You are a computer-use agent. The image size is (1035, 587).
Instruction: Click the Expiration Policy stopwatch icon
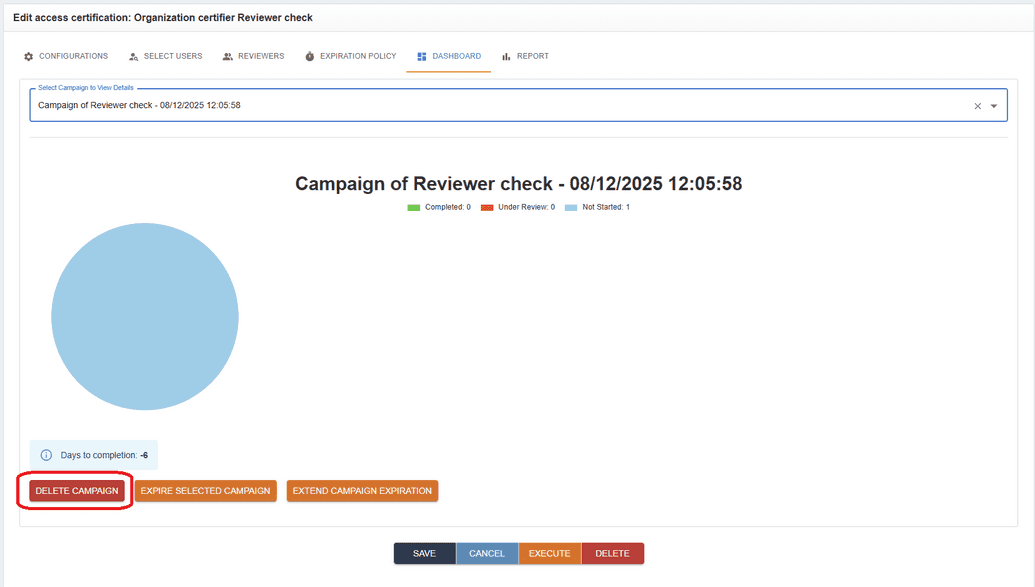click(x=313, y=56)
